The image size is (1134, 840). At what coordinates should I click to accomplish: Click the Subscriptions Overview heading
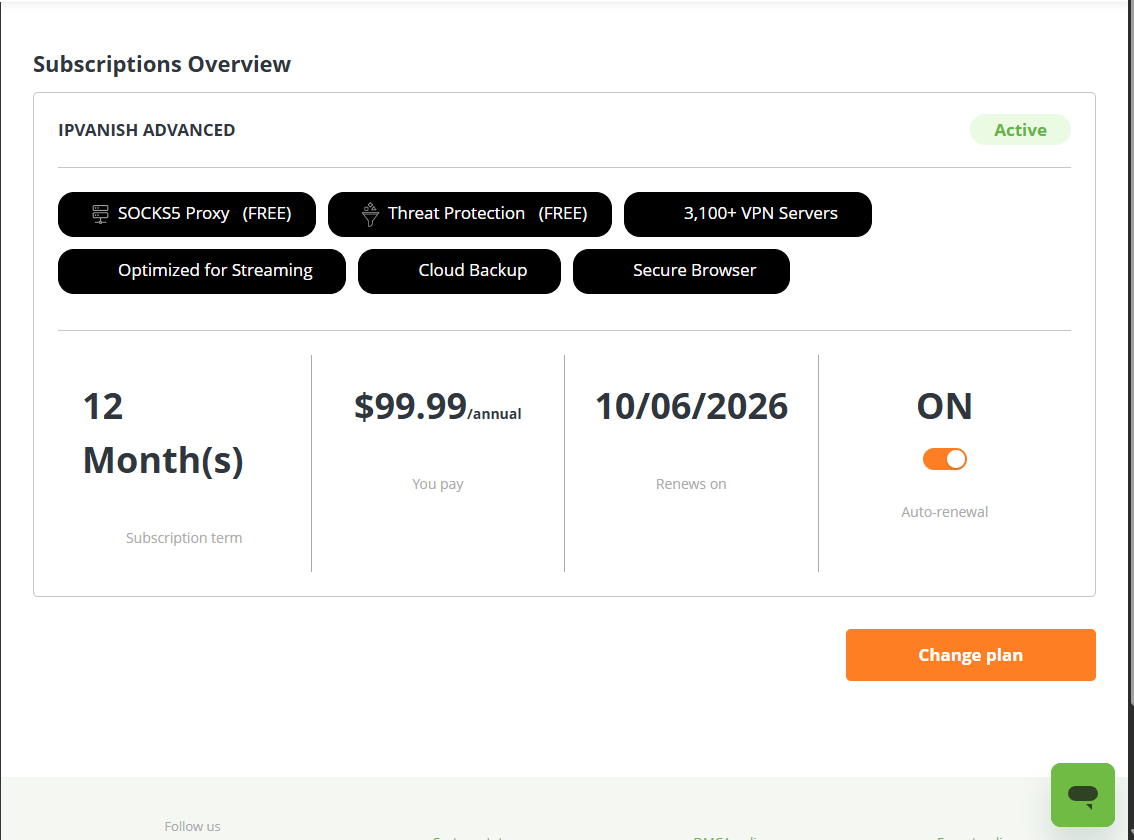[x=162, y=64]
